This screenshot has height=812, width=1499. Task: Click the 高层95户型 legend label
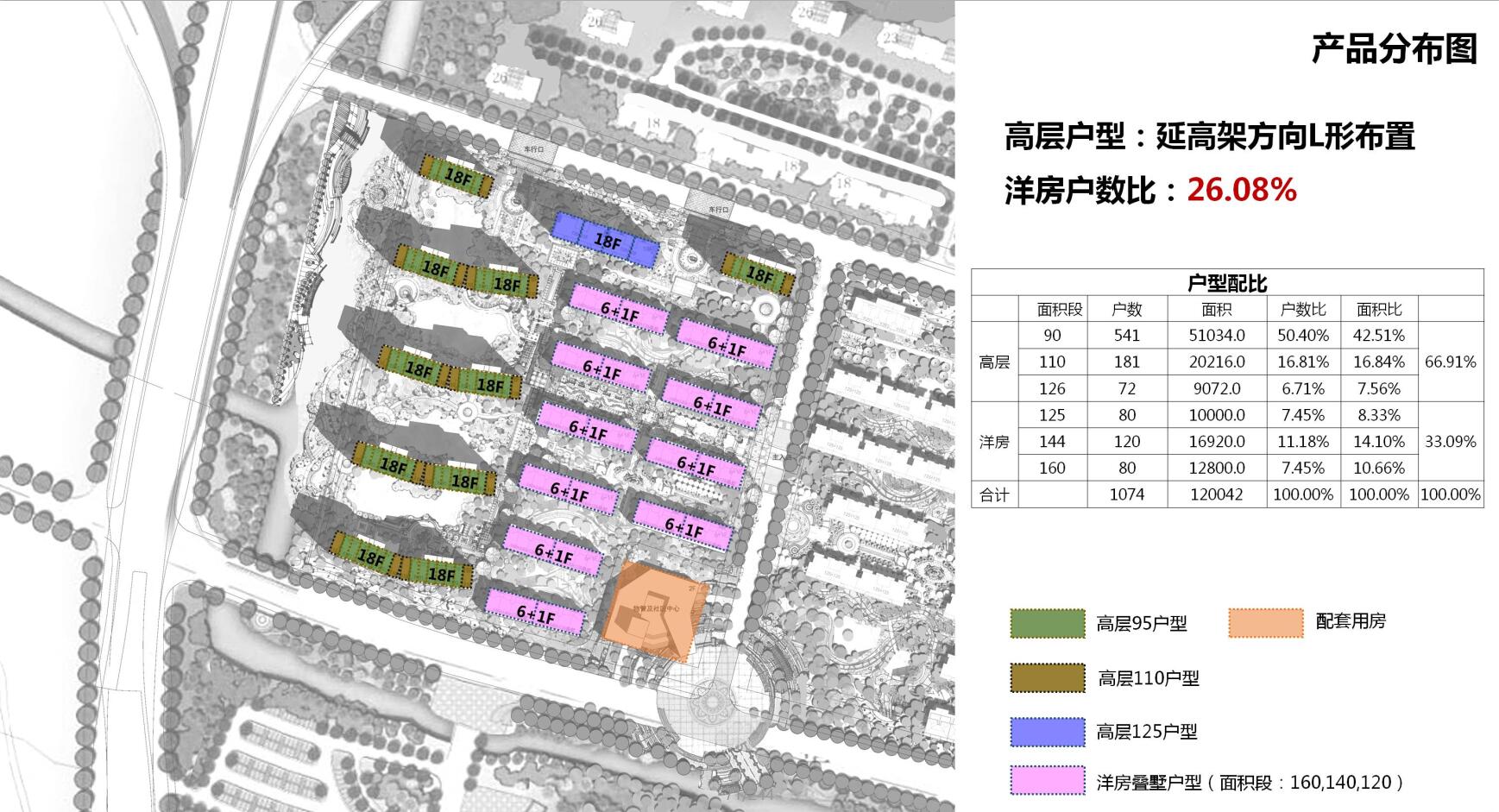coord(1142,624)
